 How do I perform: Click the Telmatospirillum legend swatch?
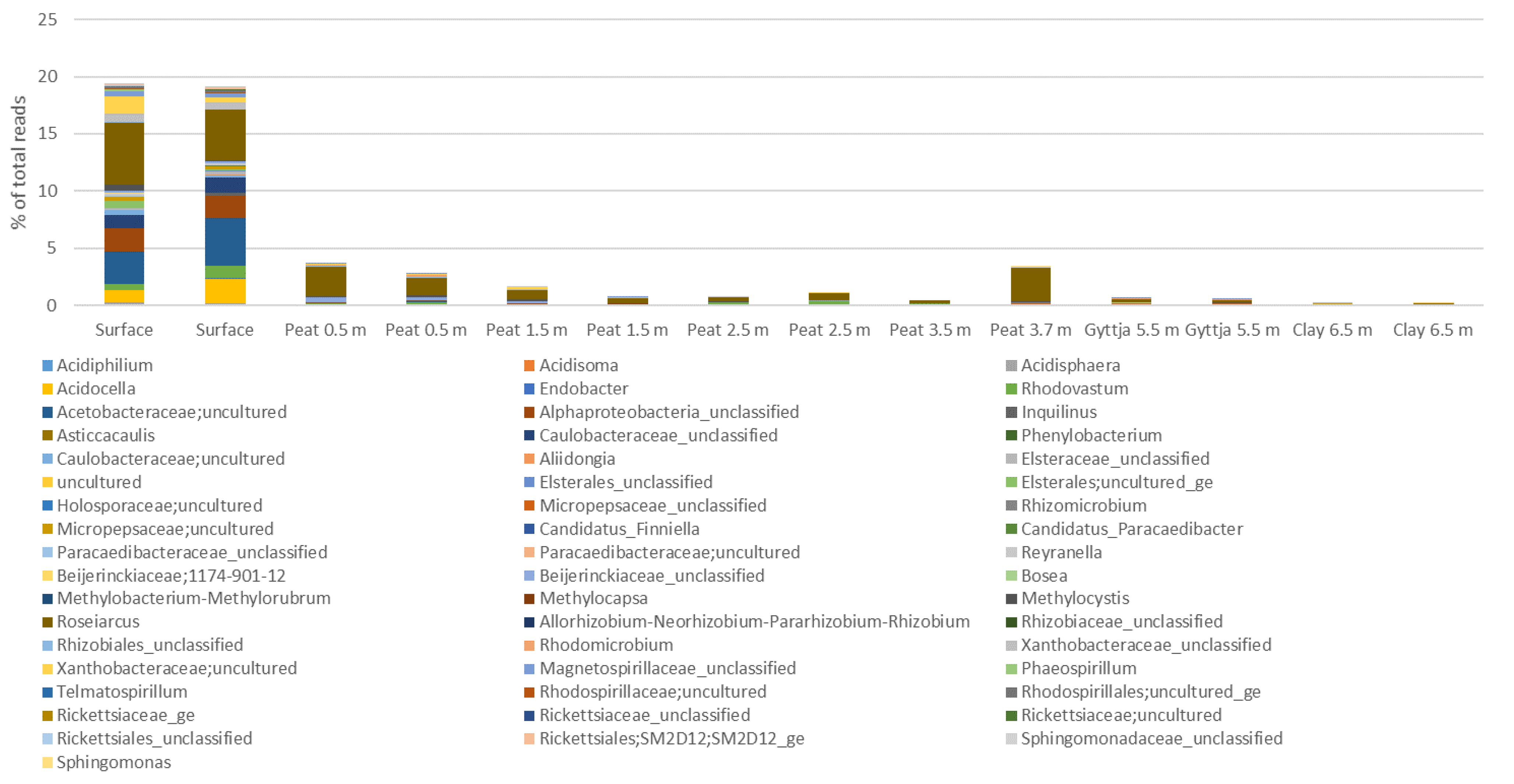click(48, 692)
